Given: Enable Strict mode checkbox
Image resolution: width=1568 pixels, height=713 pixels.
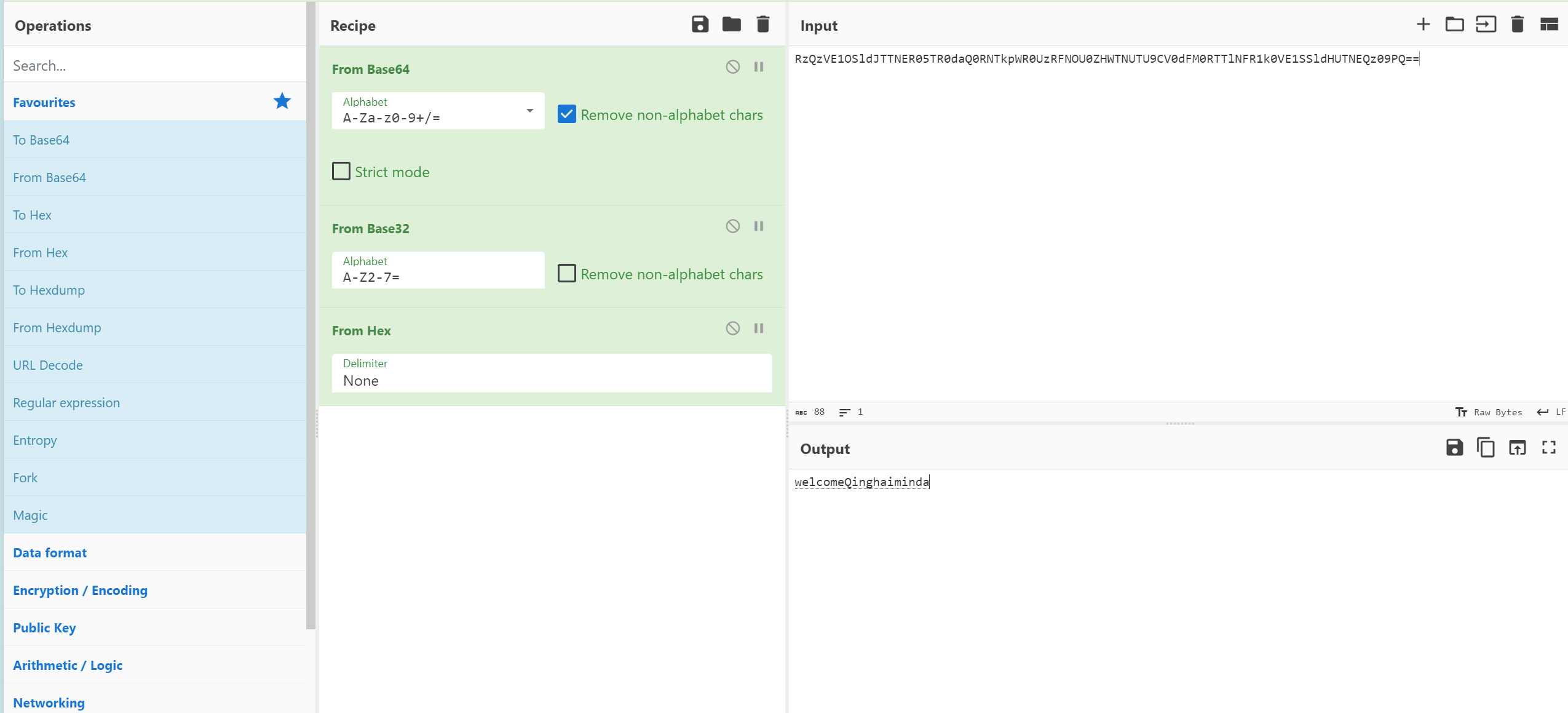Looking at the screenshot, I should pyautogui.click(x=341, y=171).
